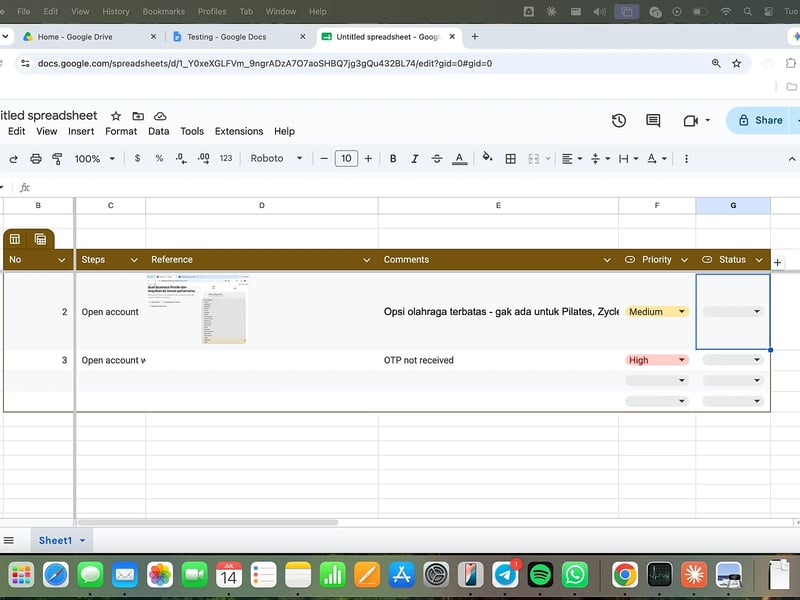
Task: Toggle strikethrough formatting
Action: (x=437, y=159)
